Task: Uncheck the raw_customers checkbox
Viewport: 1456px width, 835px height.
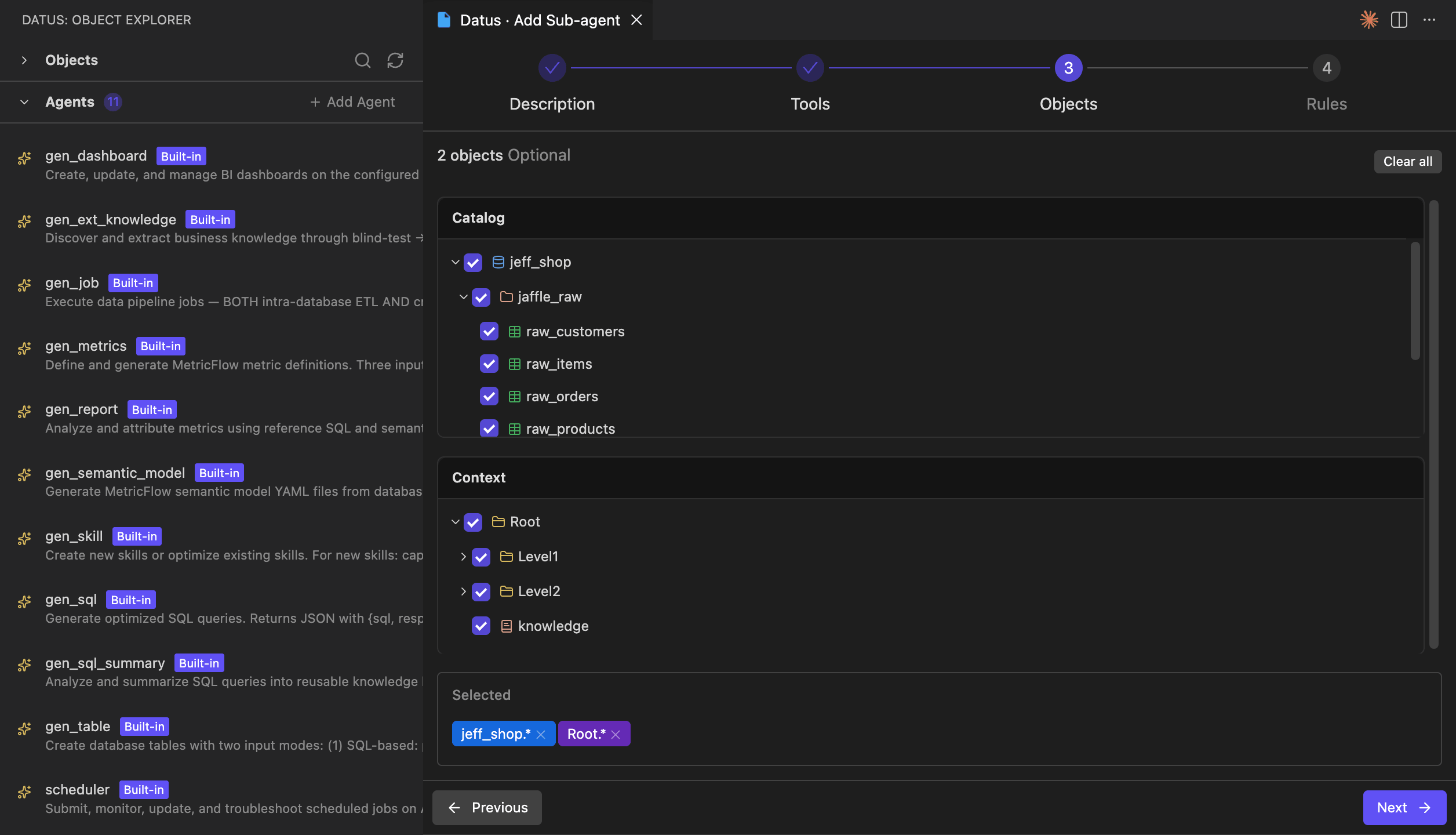Action: [x=489, y=332]
